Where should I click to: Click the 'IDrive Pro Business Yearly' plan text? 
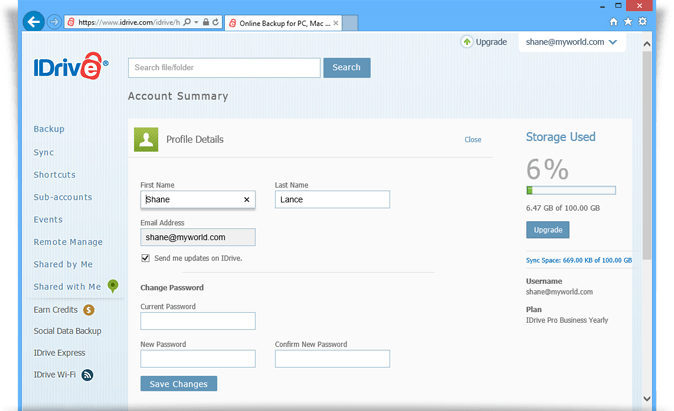coord(567,320)
